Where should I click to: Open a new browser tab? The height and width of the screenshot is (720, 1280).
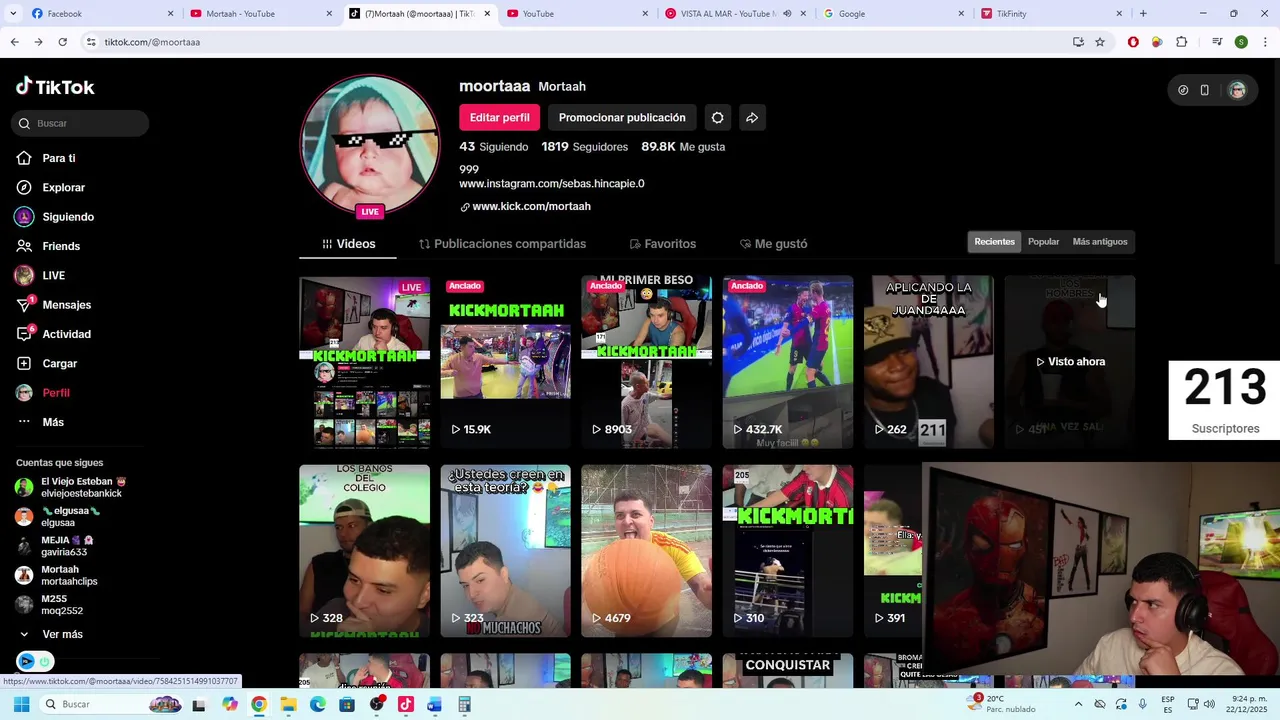1143,14
